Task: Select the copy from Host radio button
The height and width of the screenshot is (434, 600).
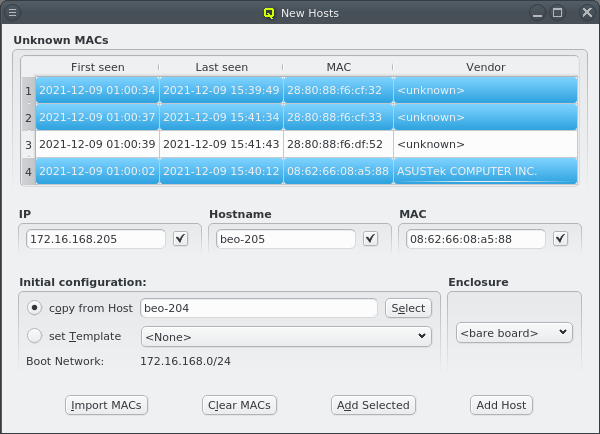Action: (x=34, y=308)
